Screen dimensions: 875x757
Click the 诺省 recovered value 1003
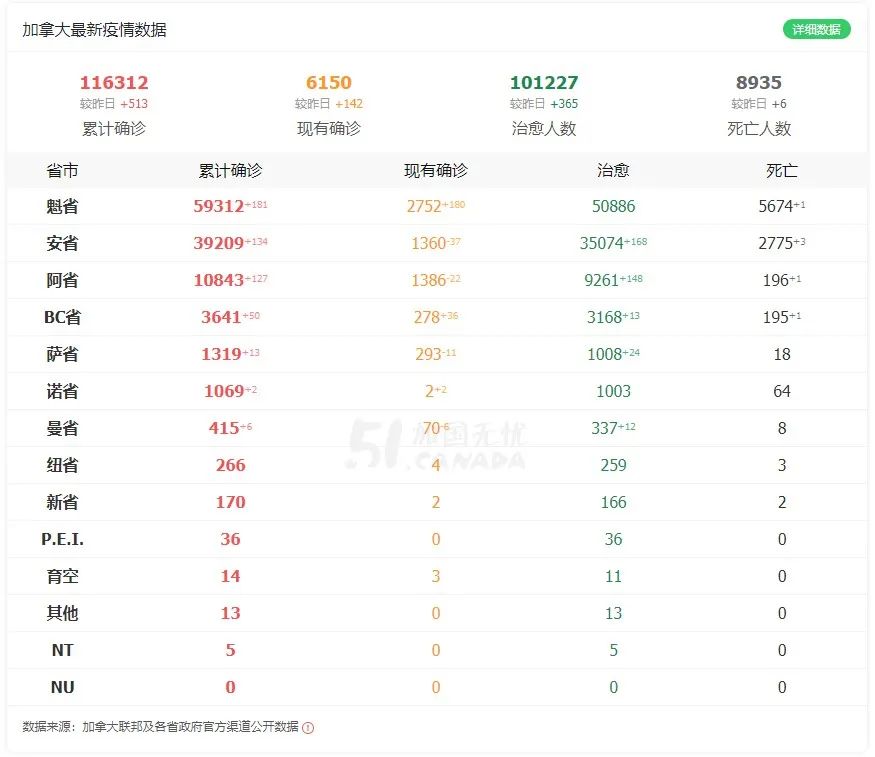coord(613,391)
